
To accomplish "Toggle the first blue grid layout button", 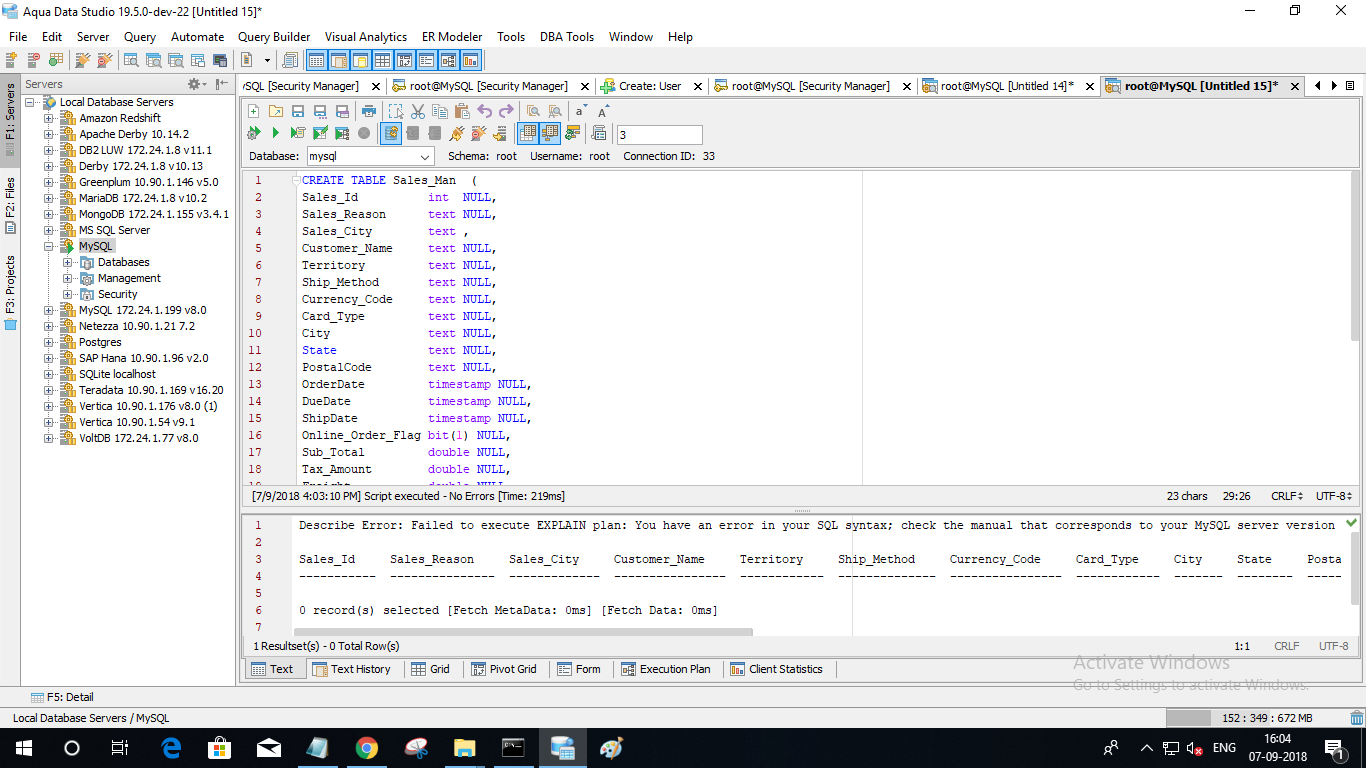I will (316, 61).
